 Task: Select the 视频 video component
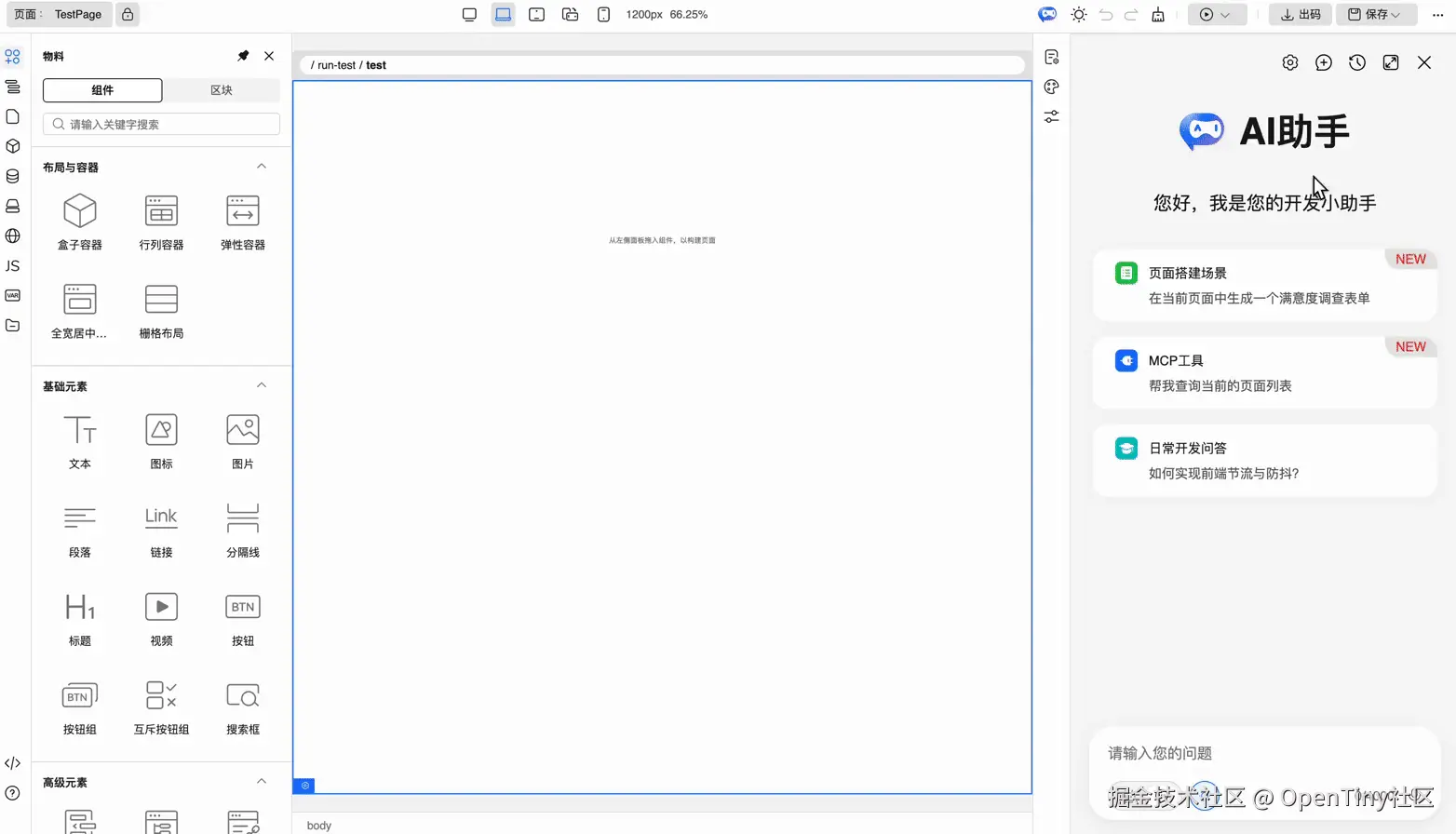point(161,618)
